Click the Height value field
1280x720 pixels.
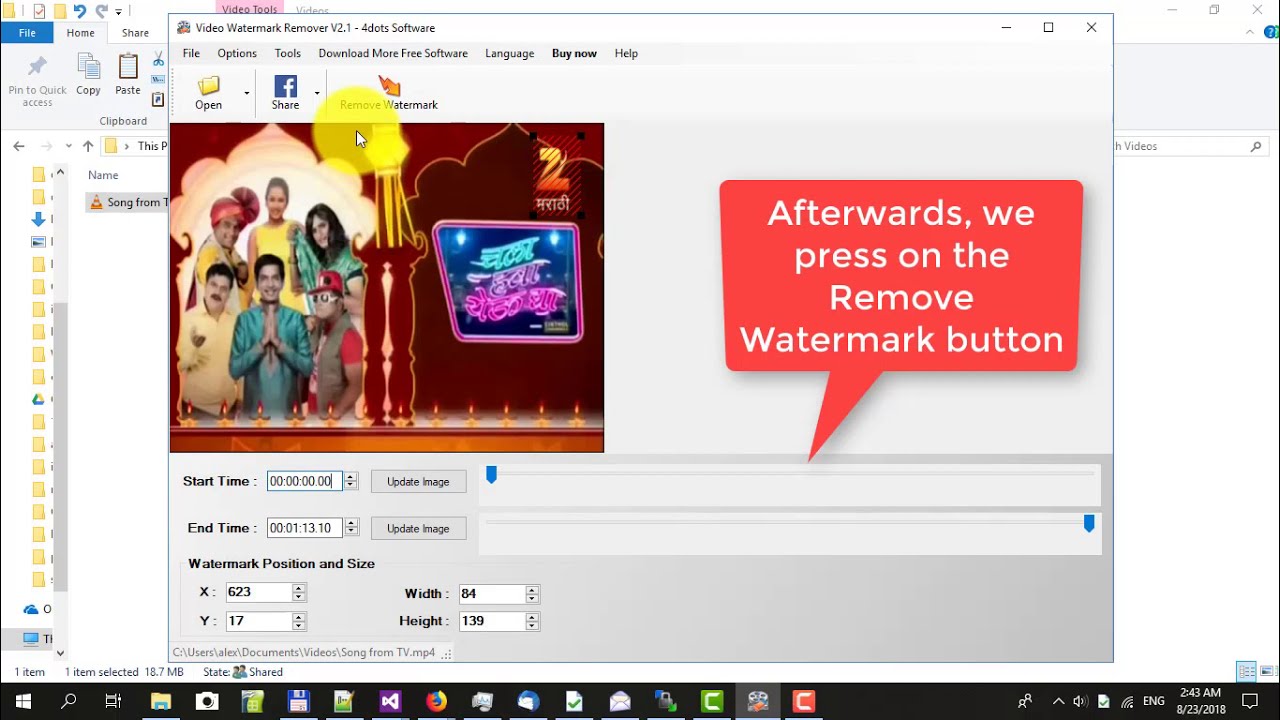491,621
